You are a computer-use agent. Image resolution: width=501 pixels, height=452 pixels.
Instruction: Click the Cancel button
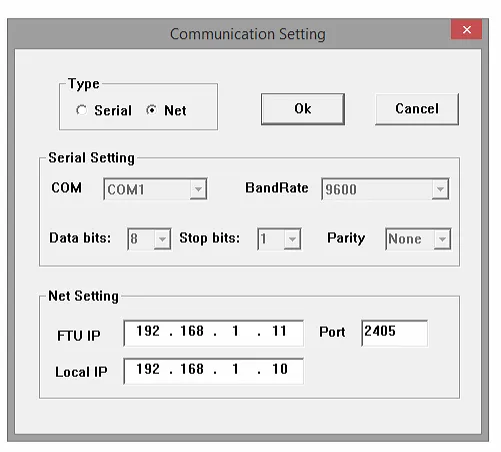click(417, 109)
